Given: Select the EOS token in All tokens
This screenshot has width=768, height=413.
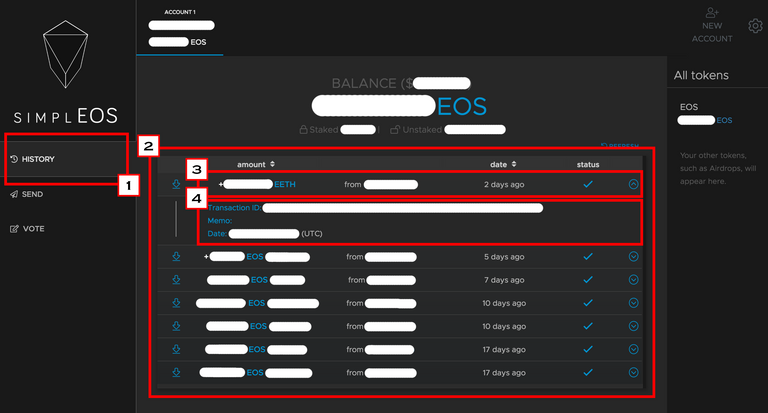Looking at the screenshot, I should click(705, 114).
